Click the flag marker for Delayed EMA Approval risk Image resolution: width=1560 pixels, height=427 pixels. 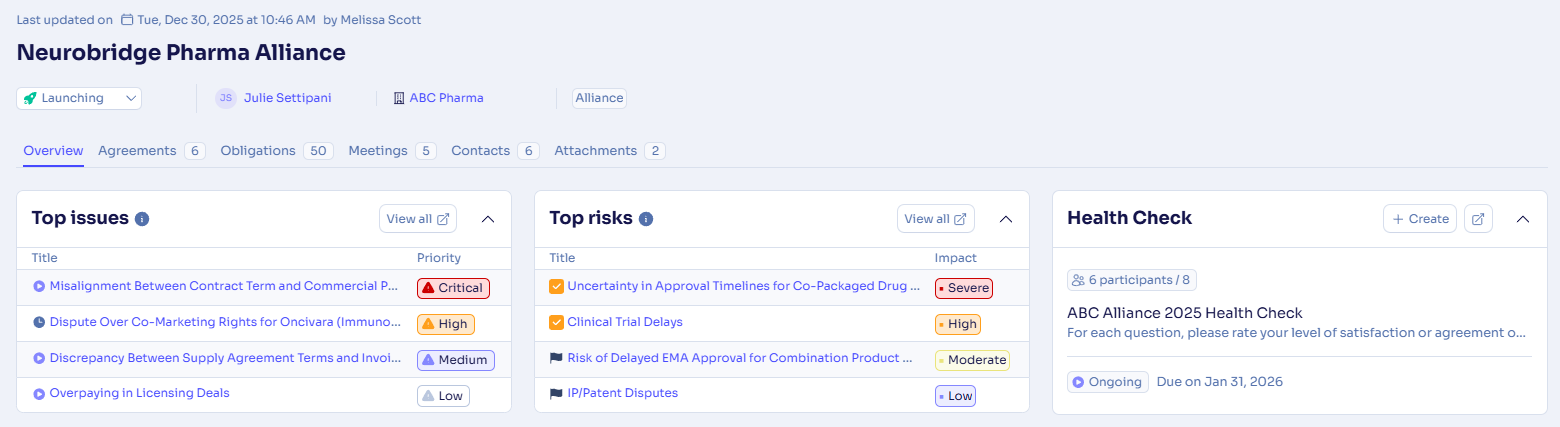556,358
